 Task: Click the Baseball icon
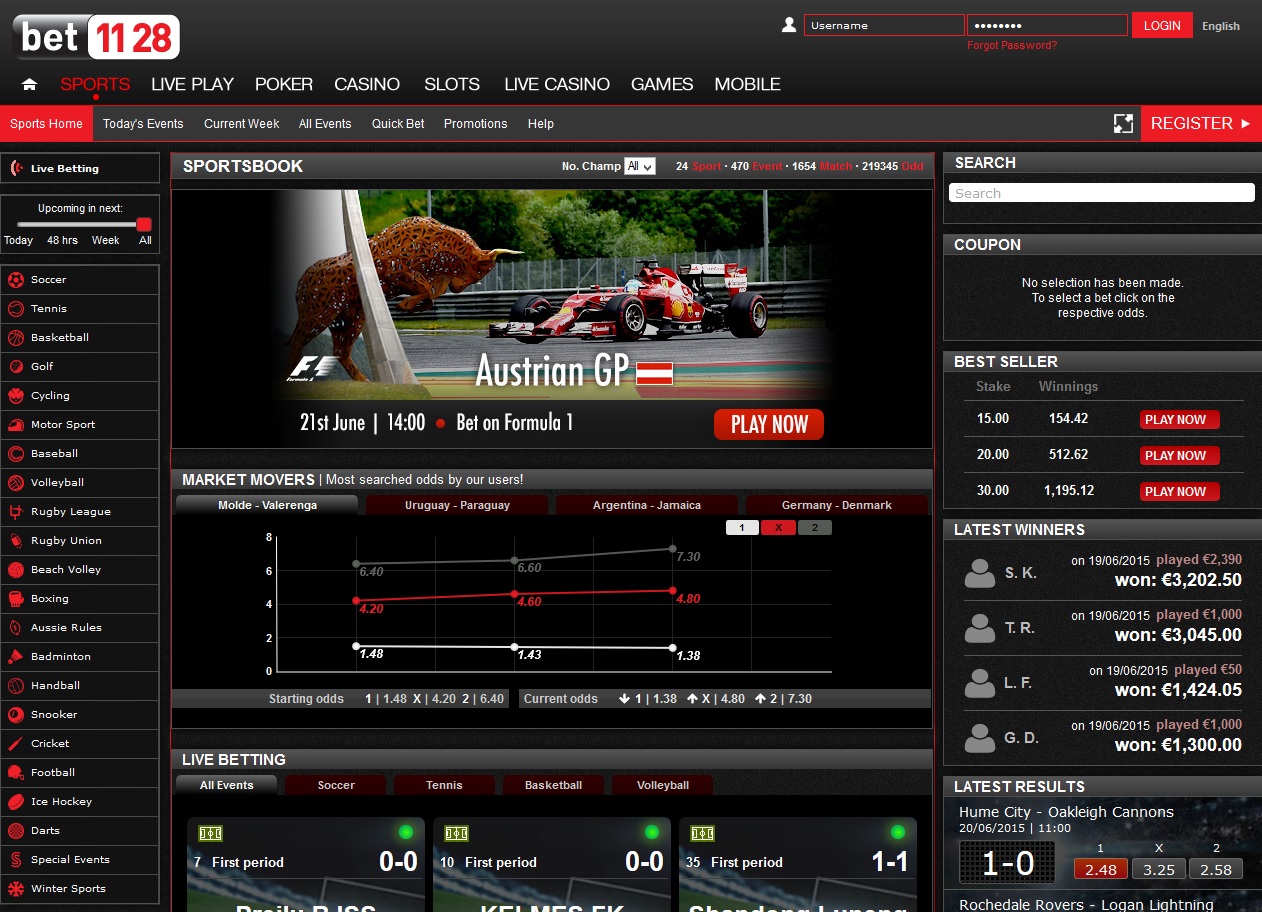(x=15, y=454)
